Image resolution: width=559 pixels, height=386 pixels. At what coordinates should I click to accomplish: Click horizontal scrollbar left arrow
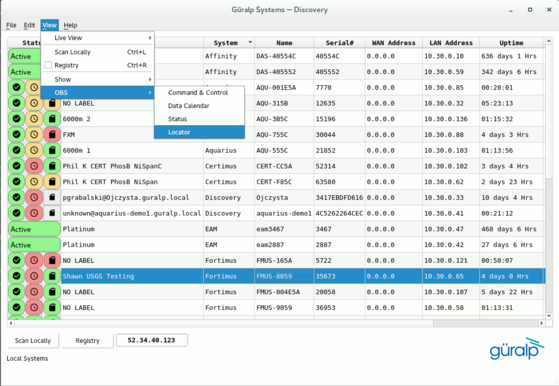click(11, 323)
